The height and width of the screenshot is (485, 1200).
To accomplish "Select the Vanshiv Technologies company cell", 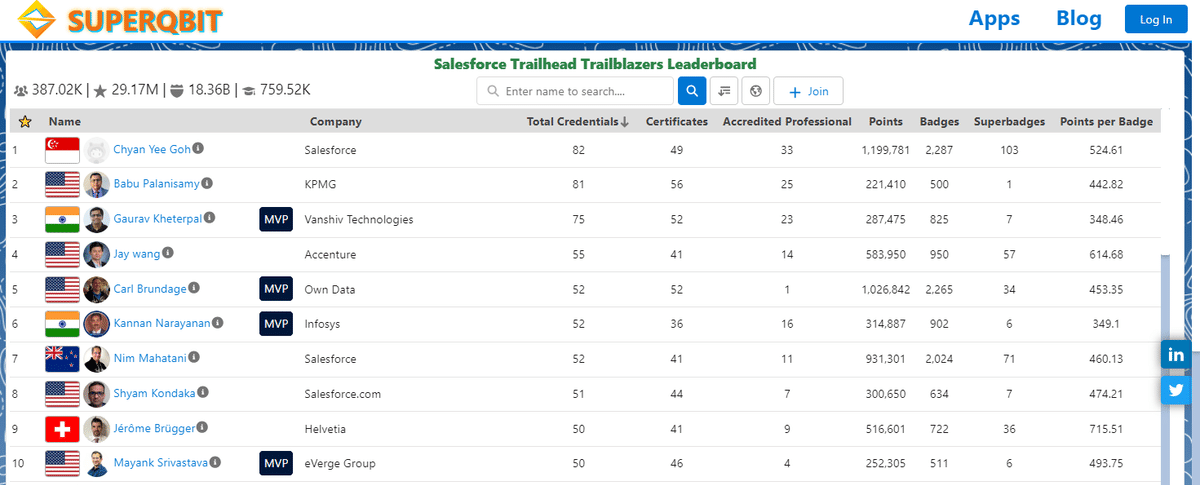I will pos(359,219).
